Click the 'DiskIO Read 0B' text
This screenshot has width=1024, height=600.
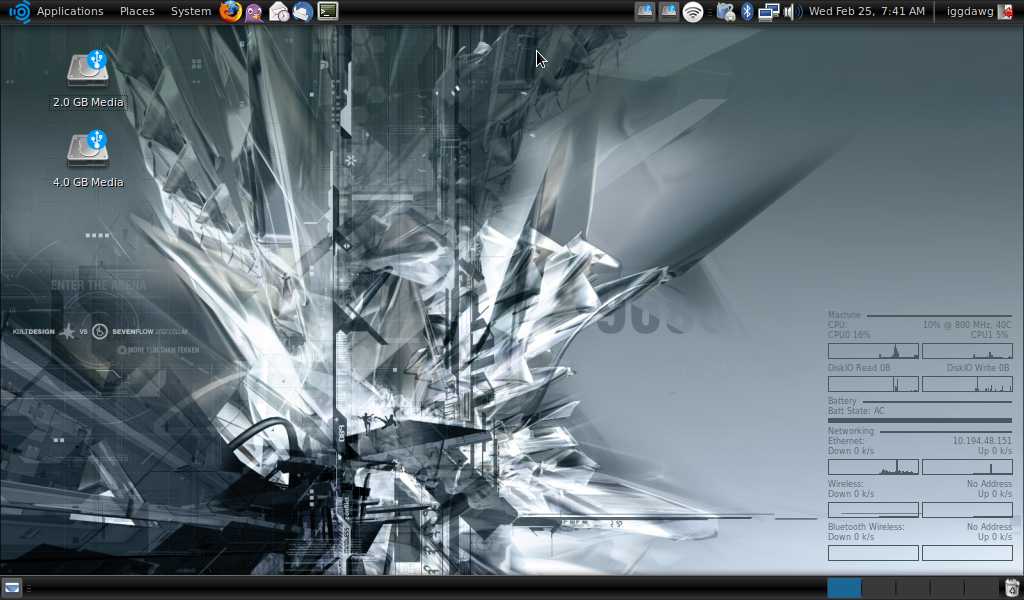[859, 368]
